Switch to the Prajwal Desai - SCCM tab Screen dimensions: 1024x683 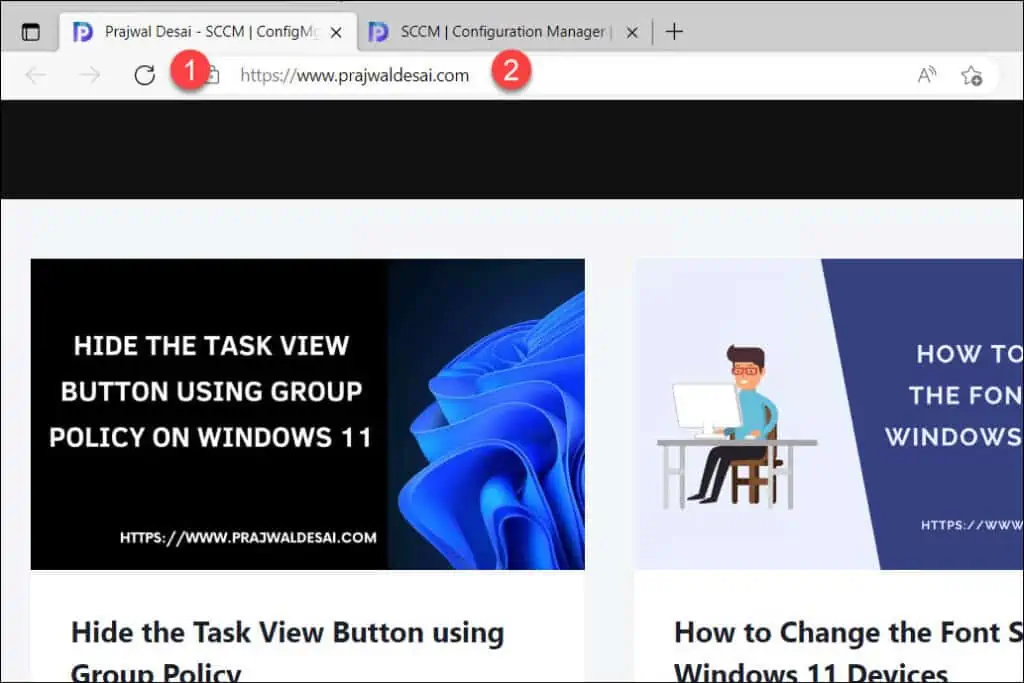208,32
